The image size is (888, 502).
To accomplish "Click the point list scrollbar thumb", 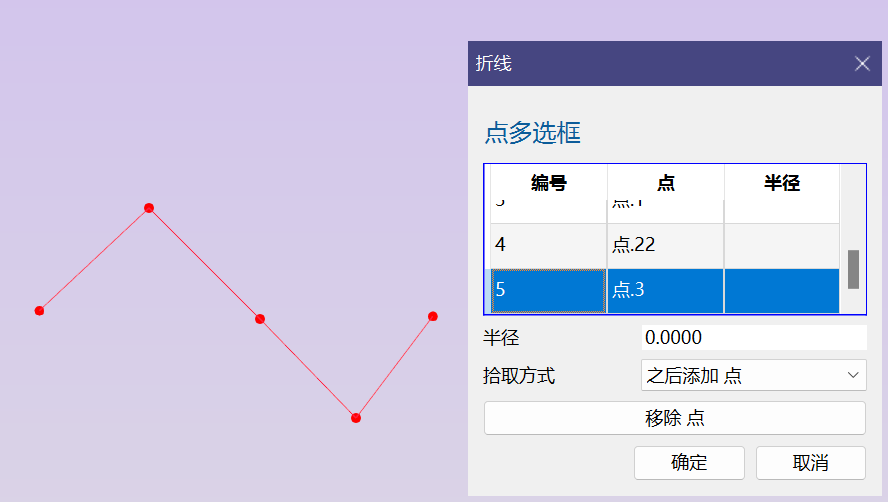I will point(853,269).
